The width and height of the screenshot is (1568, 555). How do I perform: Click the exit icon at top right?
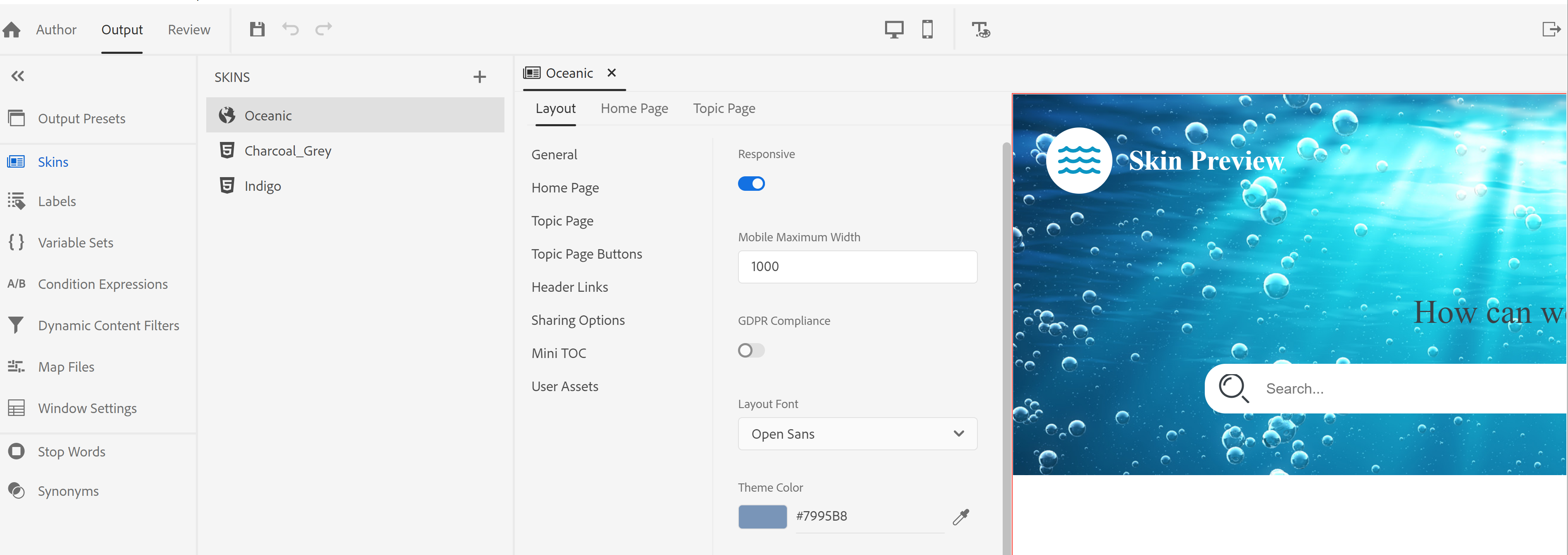pos(1551,29)
